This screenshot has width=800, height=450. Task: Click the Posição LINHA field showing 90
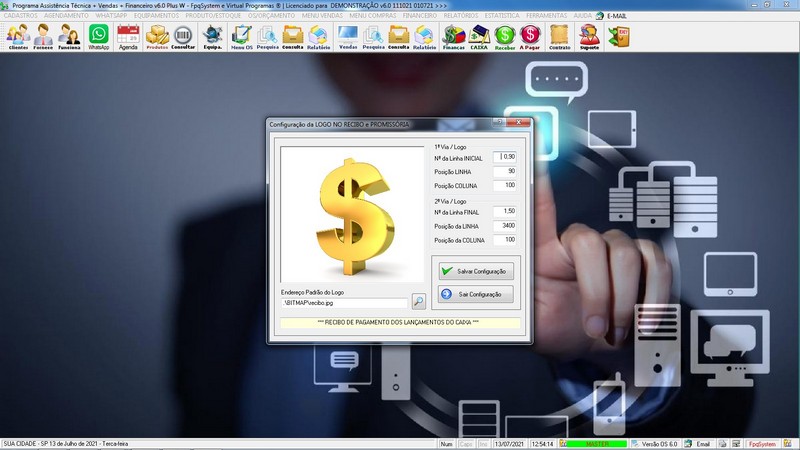click(505, 171)
